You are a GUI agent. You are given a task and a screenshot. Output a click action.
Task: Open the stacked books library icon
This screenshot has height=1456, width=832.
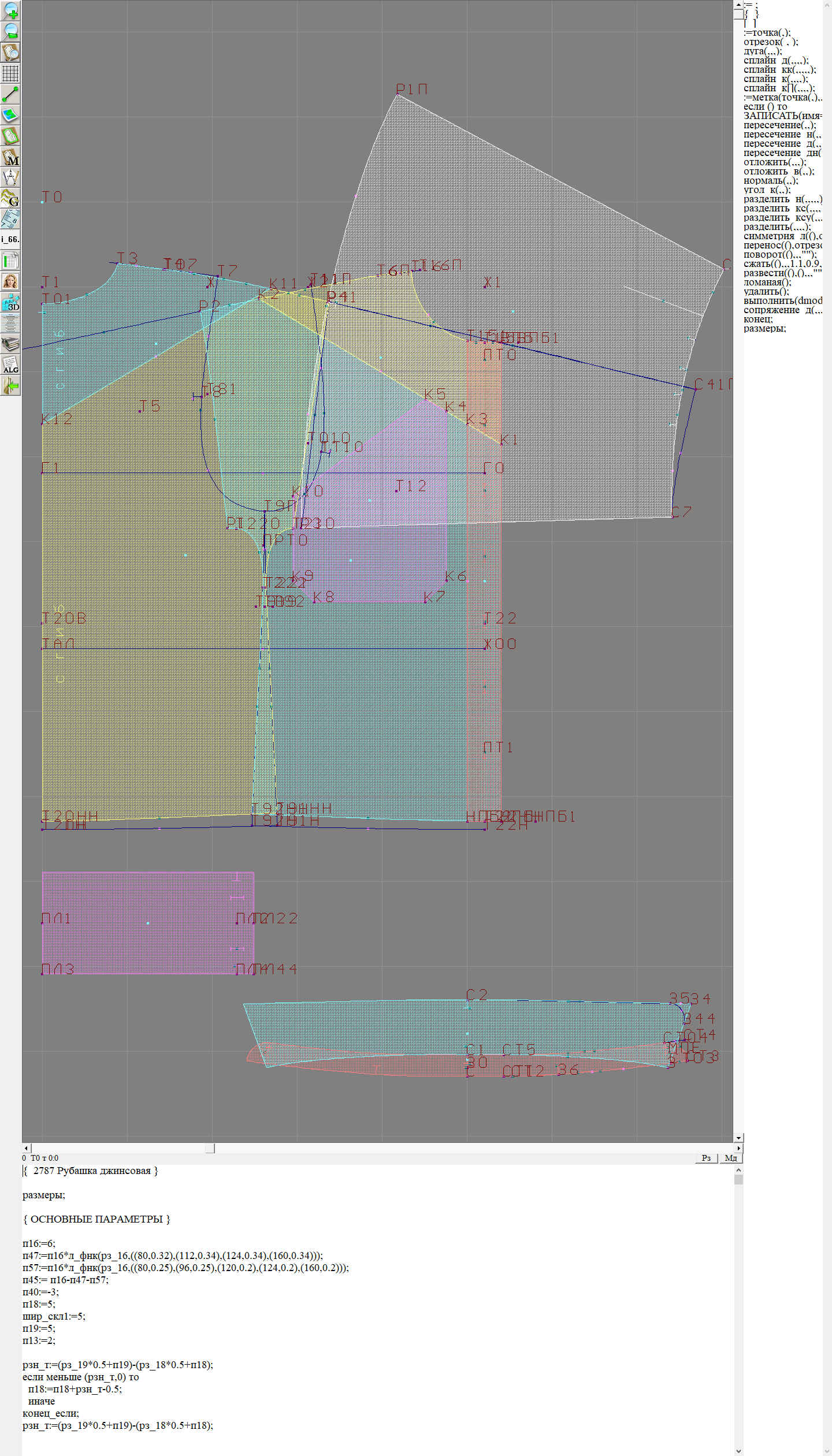10,344
